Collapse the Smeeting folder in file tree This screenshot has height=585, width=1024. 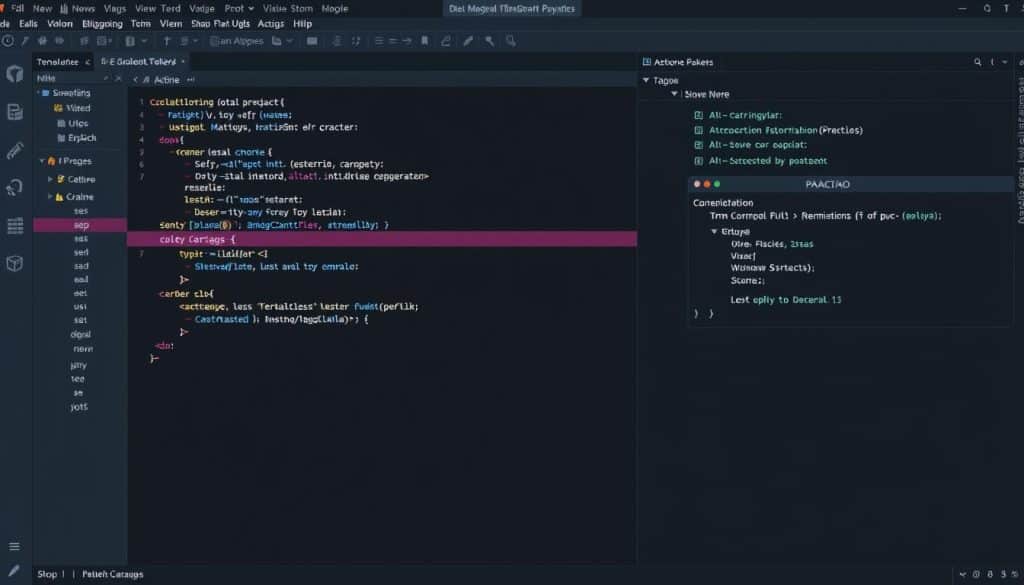coord(39,93)
